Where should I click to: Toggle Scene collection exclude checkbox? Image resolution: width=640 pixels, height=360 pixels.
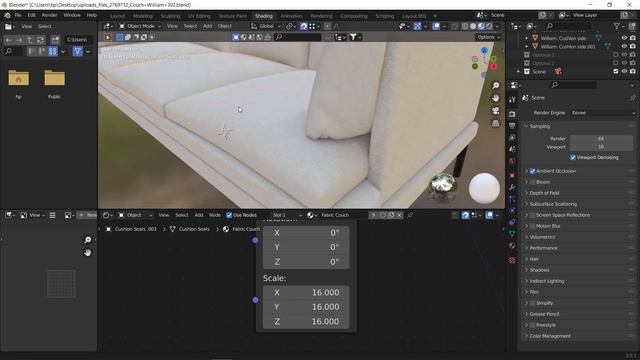(616, 71)
